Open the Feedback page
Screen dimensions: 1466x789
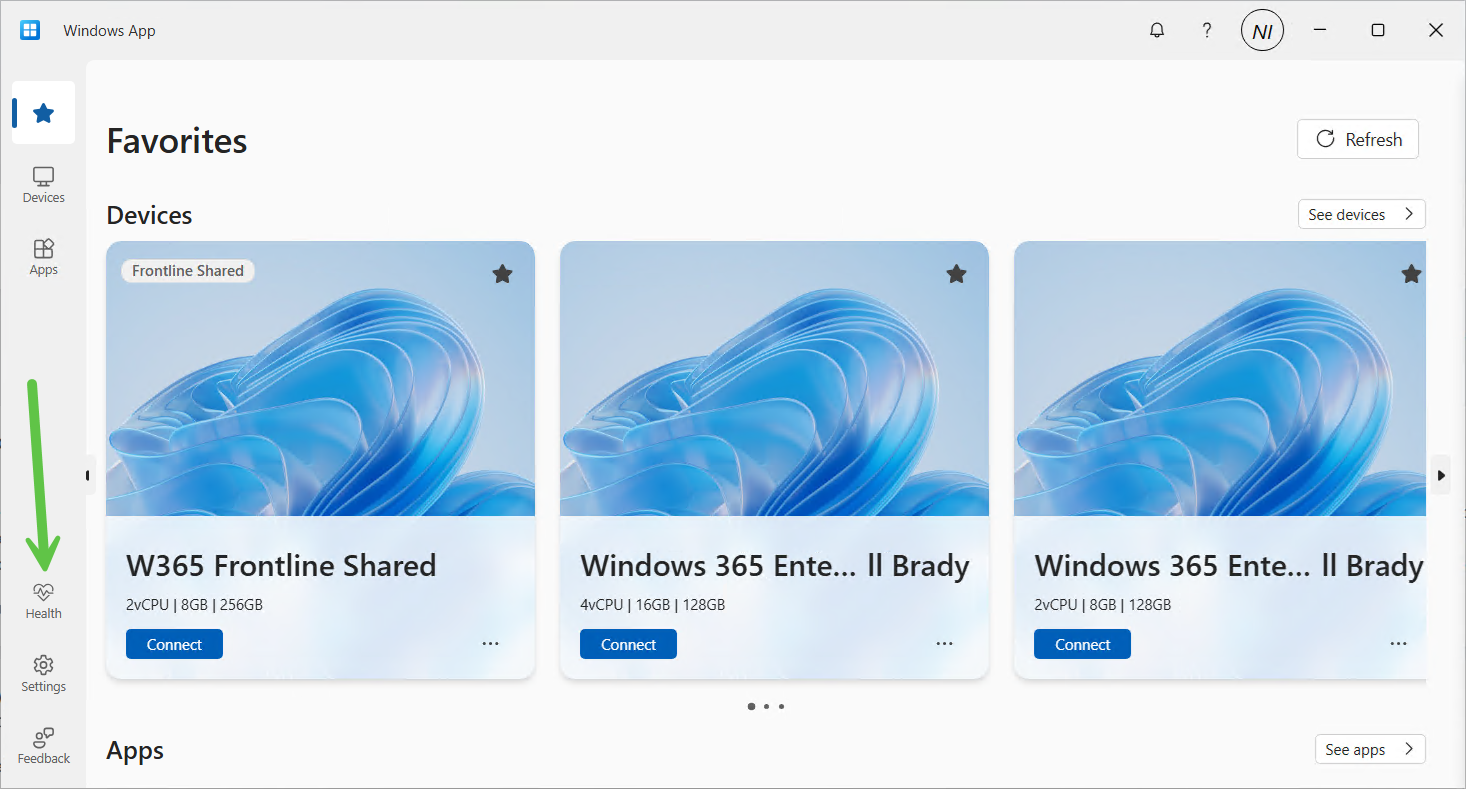click(43, 746)
